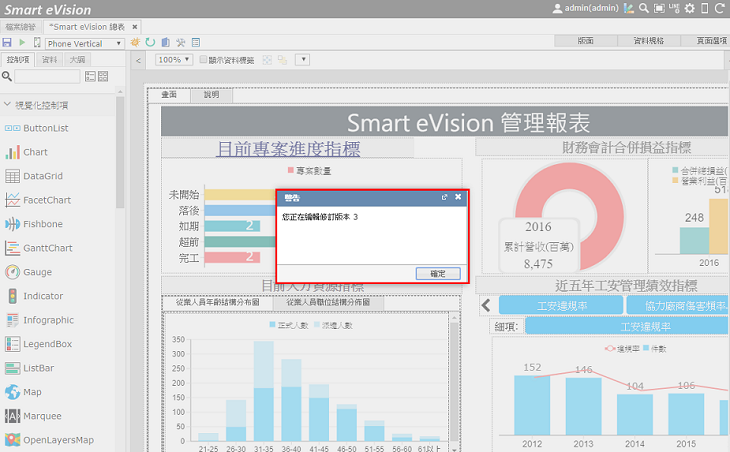Screen dimensions: 730x452
Task: Click the pop-out icon on warning dialog
Action: (x=444, y=197)
